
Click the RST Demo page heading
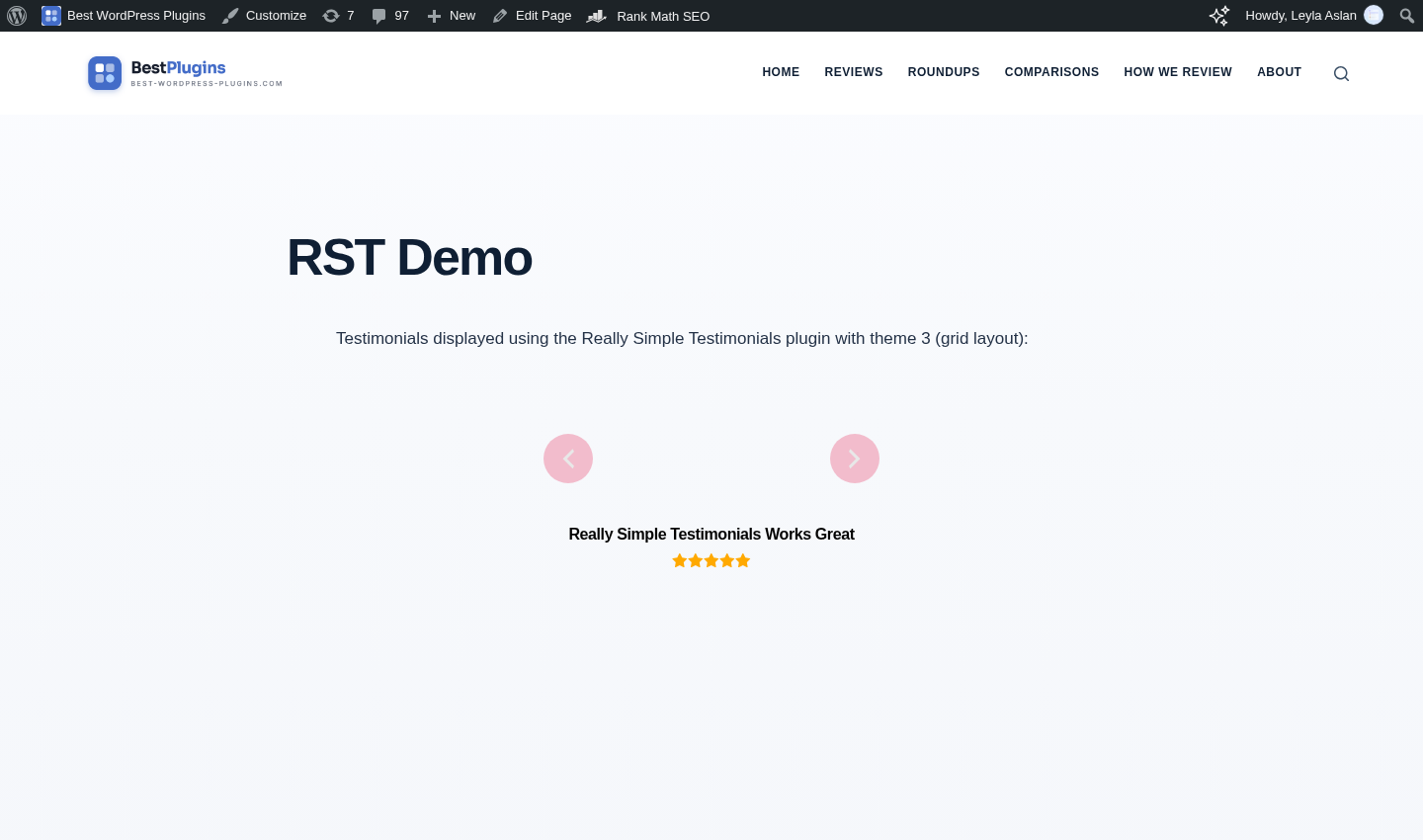[x=409, y=258]
